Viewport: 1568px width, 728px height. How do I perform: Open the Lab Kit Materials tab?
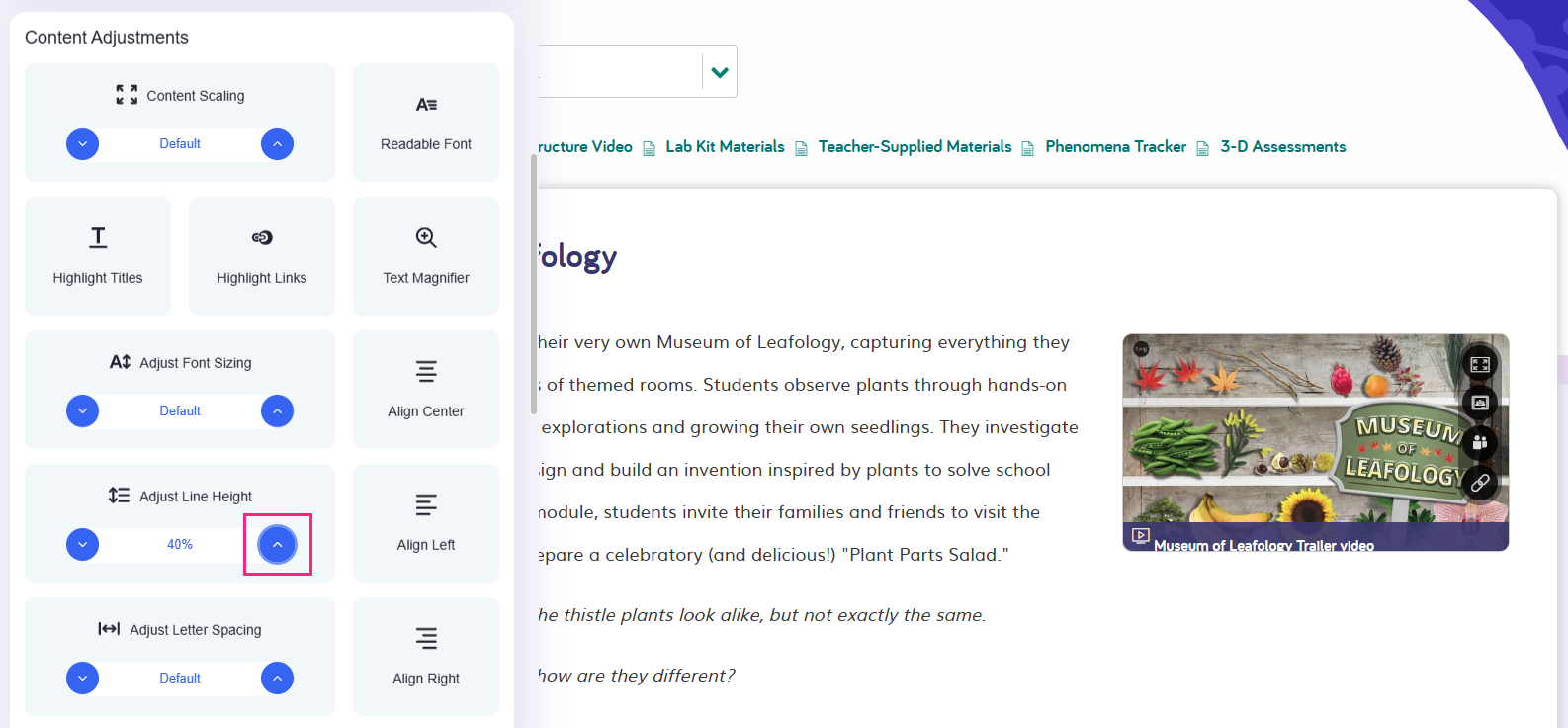pyautogui.click(x=725, y=147)
